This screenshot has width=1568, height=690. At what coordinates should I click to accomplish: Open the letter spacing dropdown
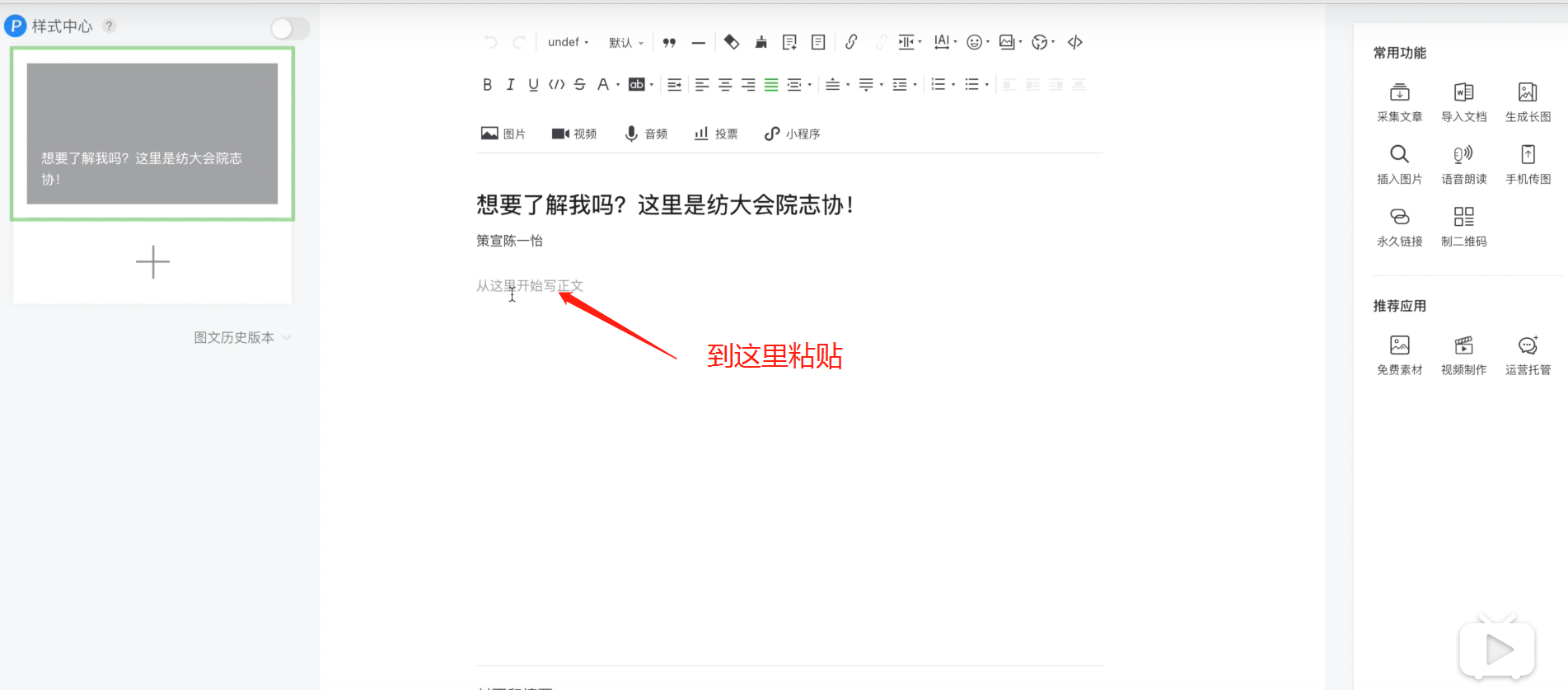945,42
